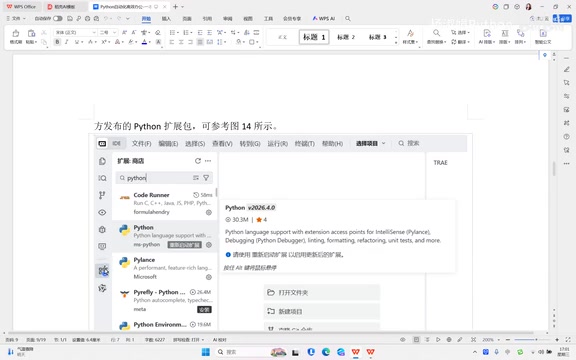Apply the 标题 3 heading style

(x=377, y=37)
